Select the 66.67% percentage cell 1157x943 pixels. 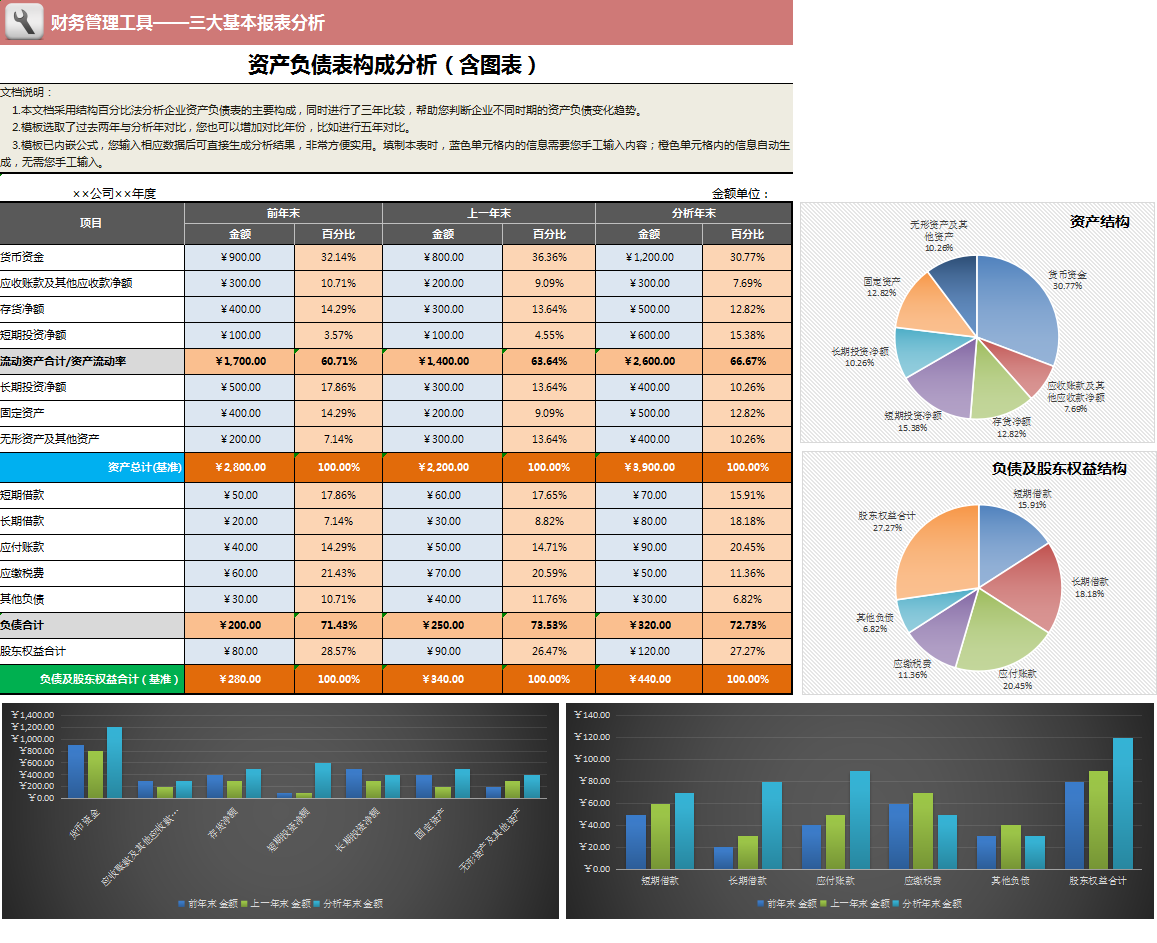tap(747, 362)
